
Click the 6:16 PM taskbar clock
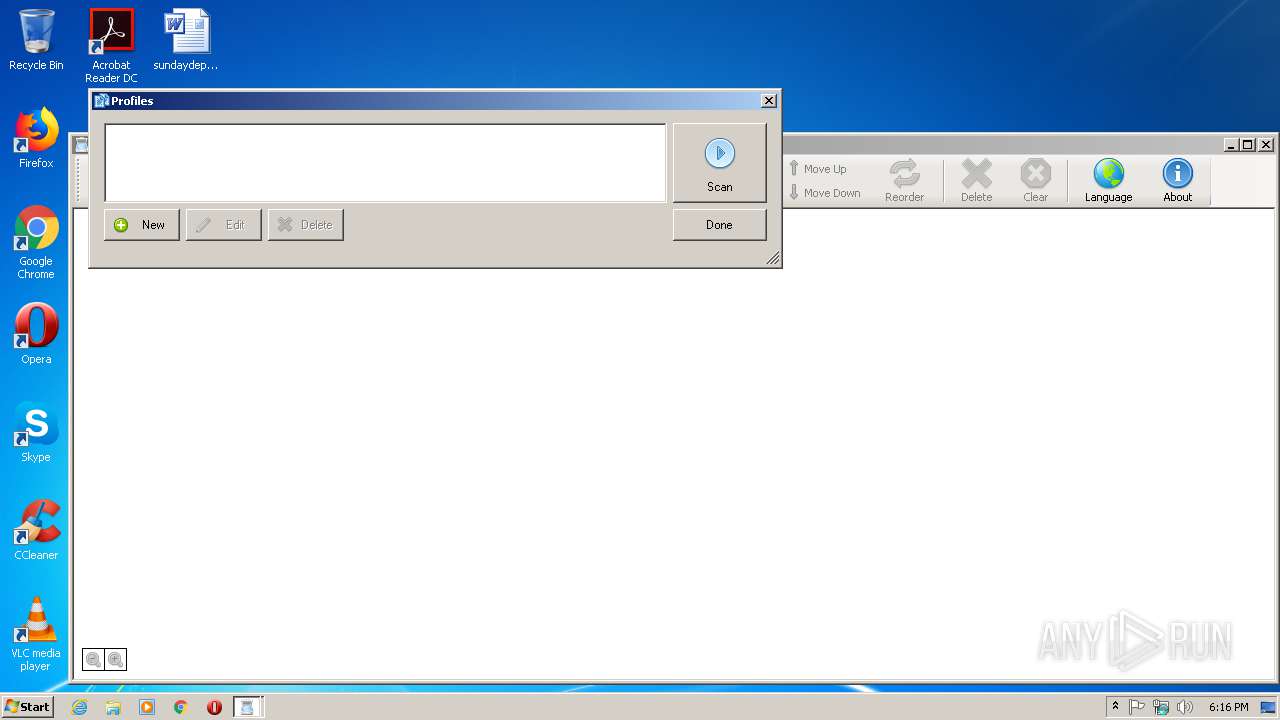tap(1228, 707)
